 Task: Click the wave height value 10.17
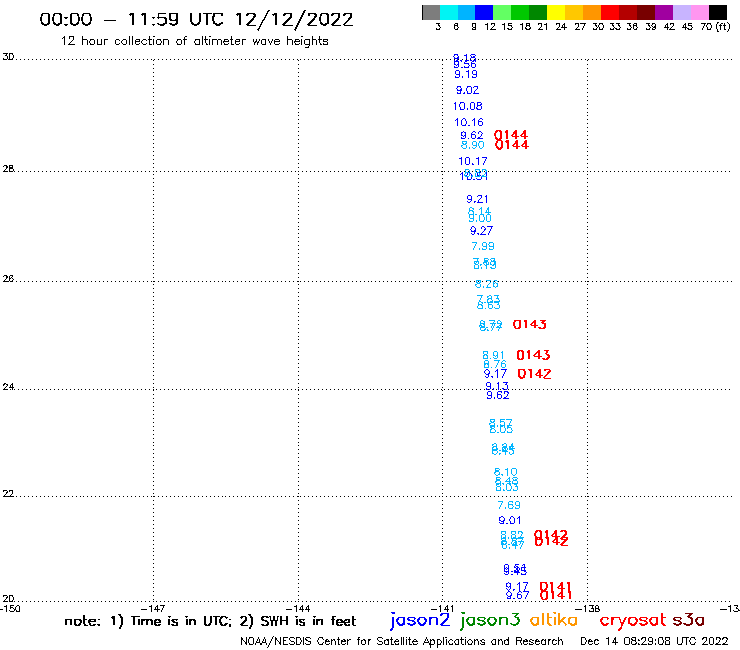(472, 161)
